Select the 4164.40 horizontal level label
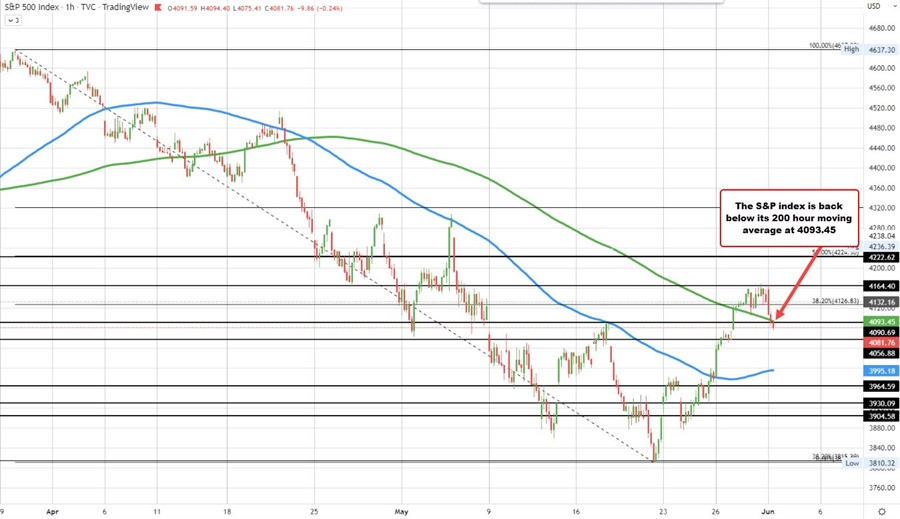This screenshot has width=900, height=519. (880, 286)
